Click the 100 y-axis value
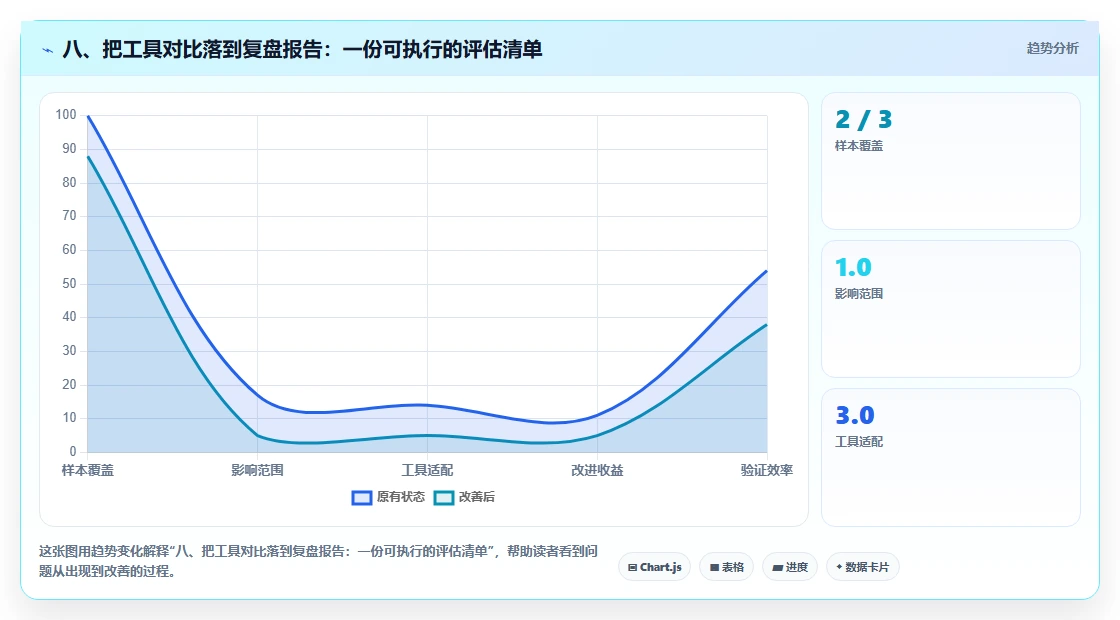 (66, 115)
